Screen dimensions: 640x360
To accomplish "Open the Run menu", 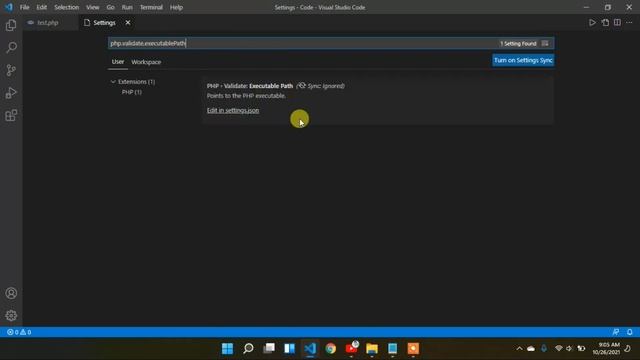I will click(127, 7).
